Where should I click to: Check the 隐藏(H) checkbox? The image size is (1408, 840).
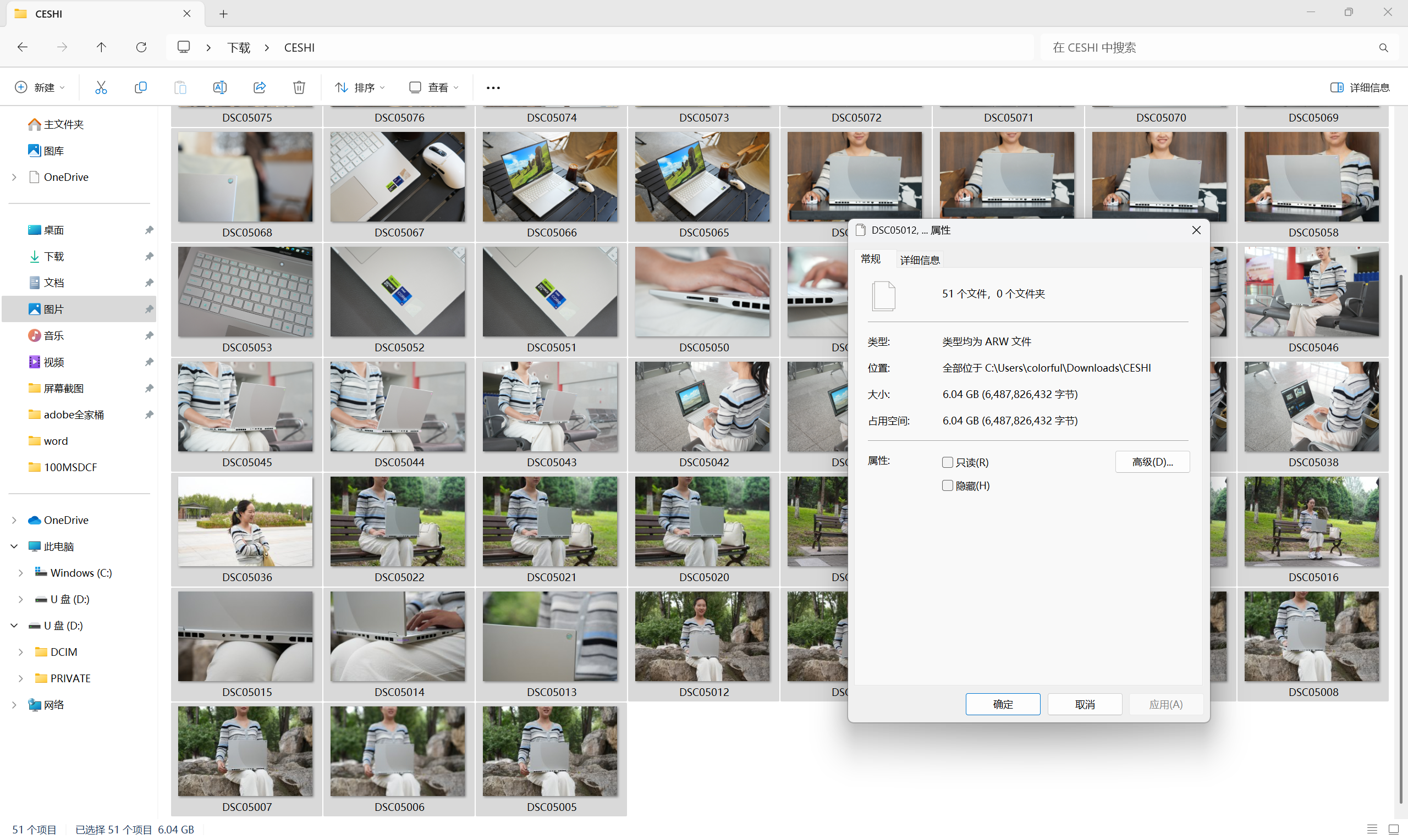tap(947, 485)
